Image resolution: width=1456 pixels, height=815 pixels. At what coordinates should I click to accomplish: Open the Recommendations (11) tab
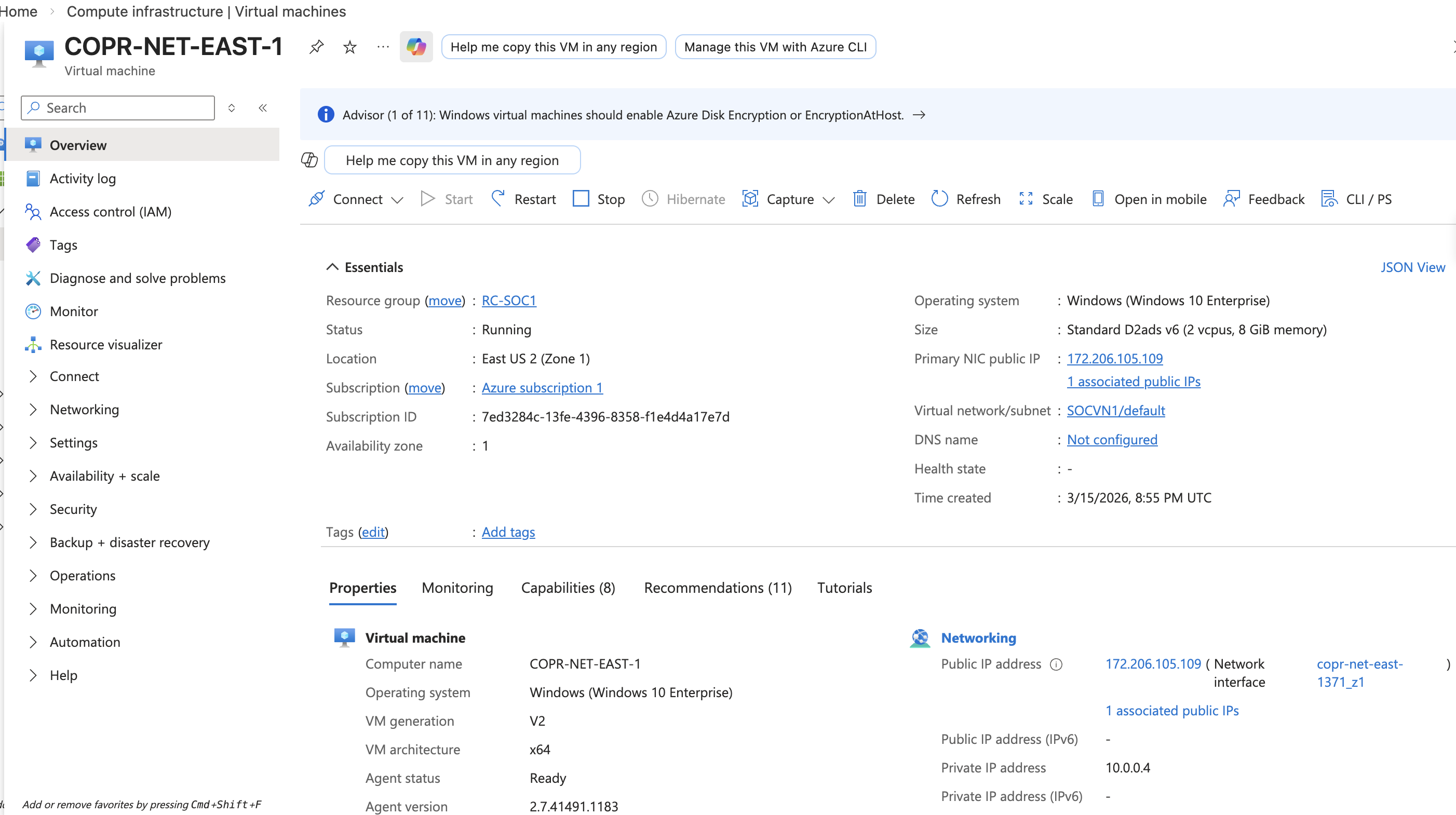(x=718, y=588)
